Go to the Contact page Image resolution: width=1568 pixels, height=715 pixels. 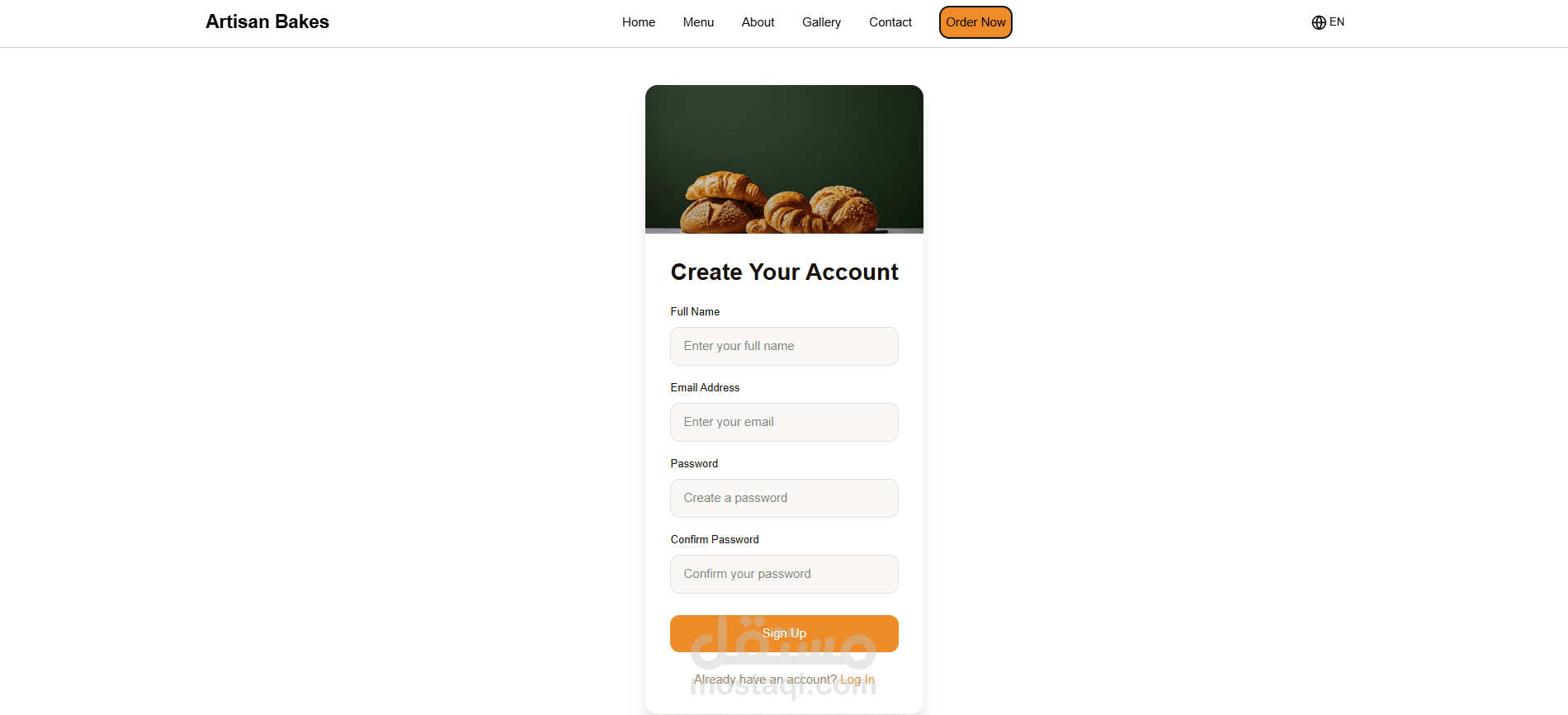pyautogui.click(x=890, y=22)
